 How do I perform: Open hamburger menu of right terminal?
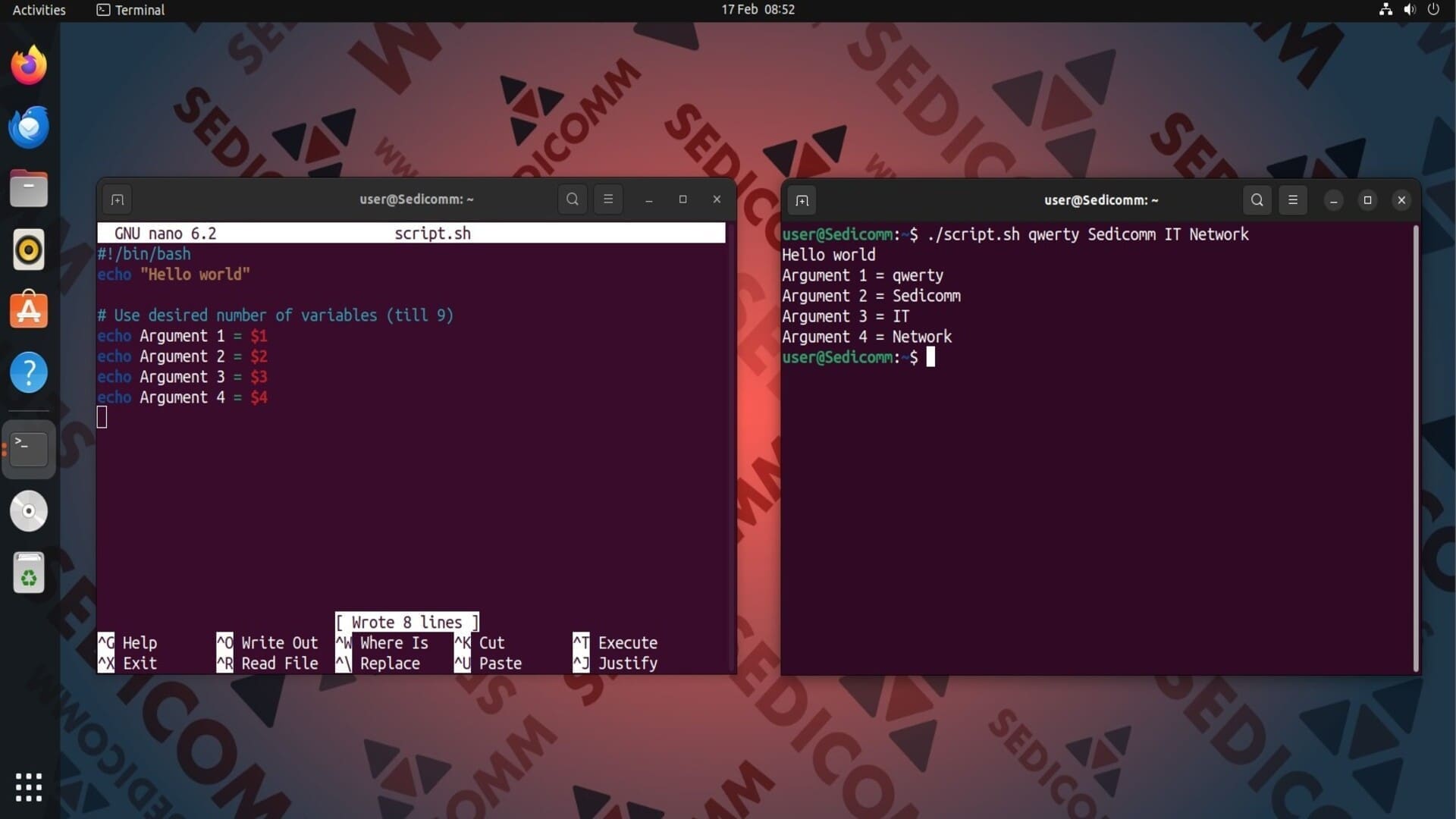(1293, 200)
